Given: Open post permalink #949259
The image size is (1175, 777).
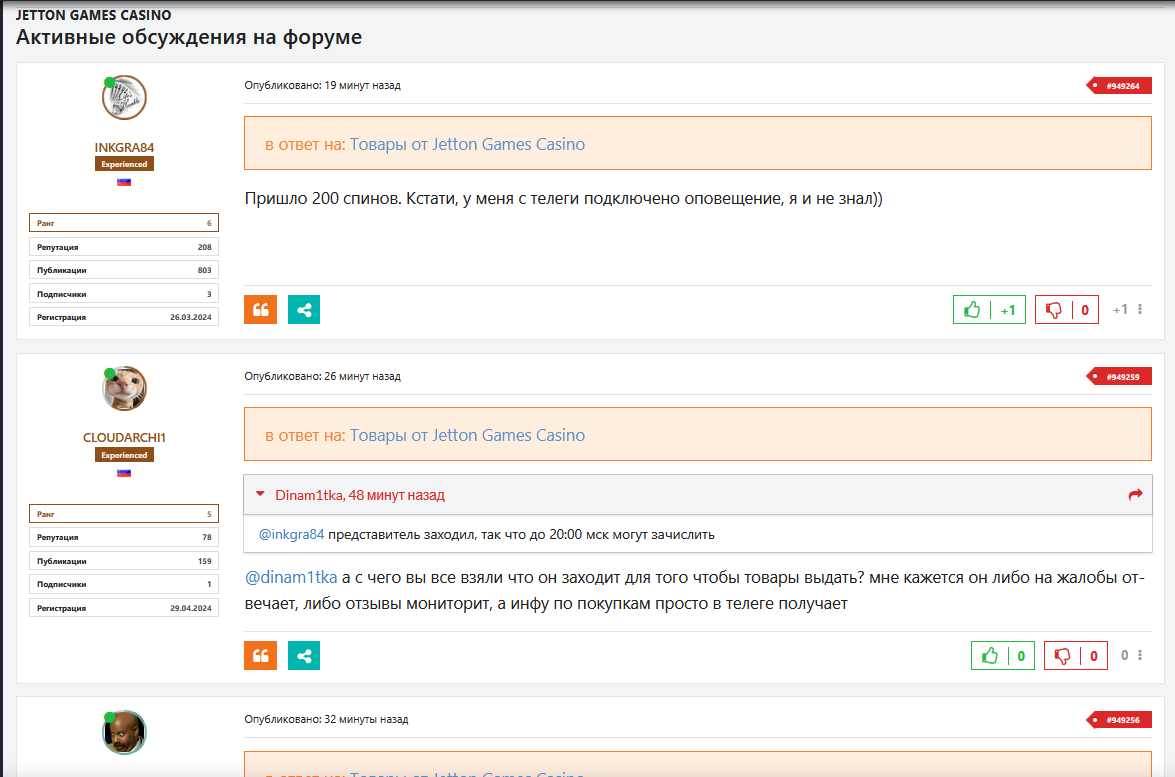Looking at the screenshot, I should [x=1121, y=377].
